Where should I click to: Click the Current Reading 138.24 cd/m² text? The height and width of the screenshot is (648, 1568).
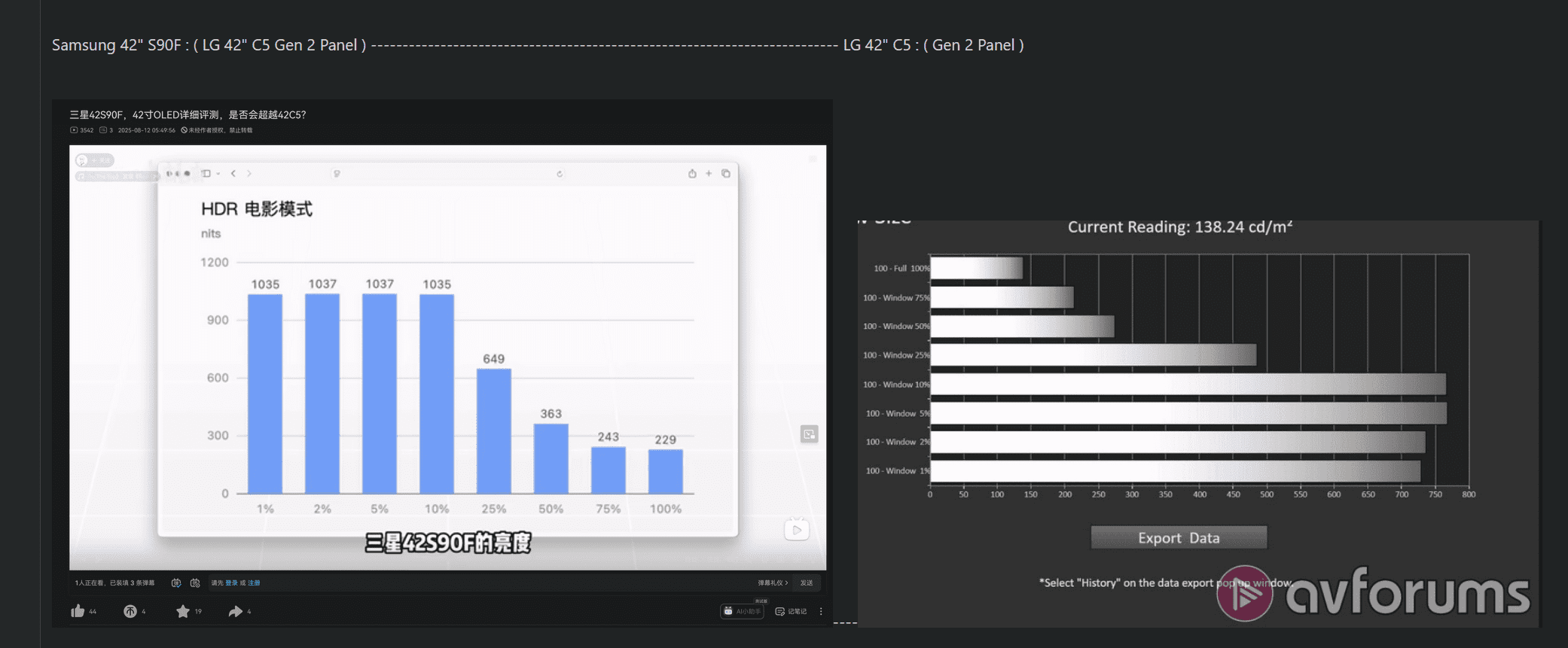point(1180,227)
